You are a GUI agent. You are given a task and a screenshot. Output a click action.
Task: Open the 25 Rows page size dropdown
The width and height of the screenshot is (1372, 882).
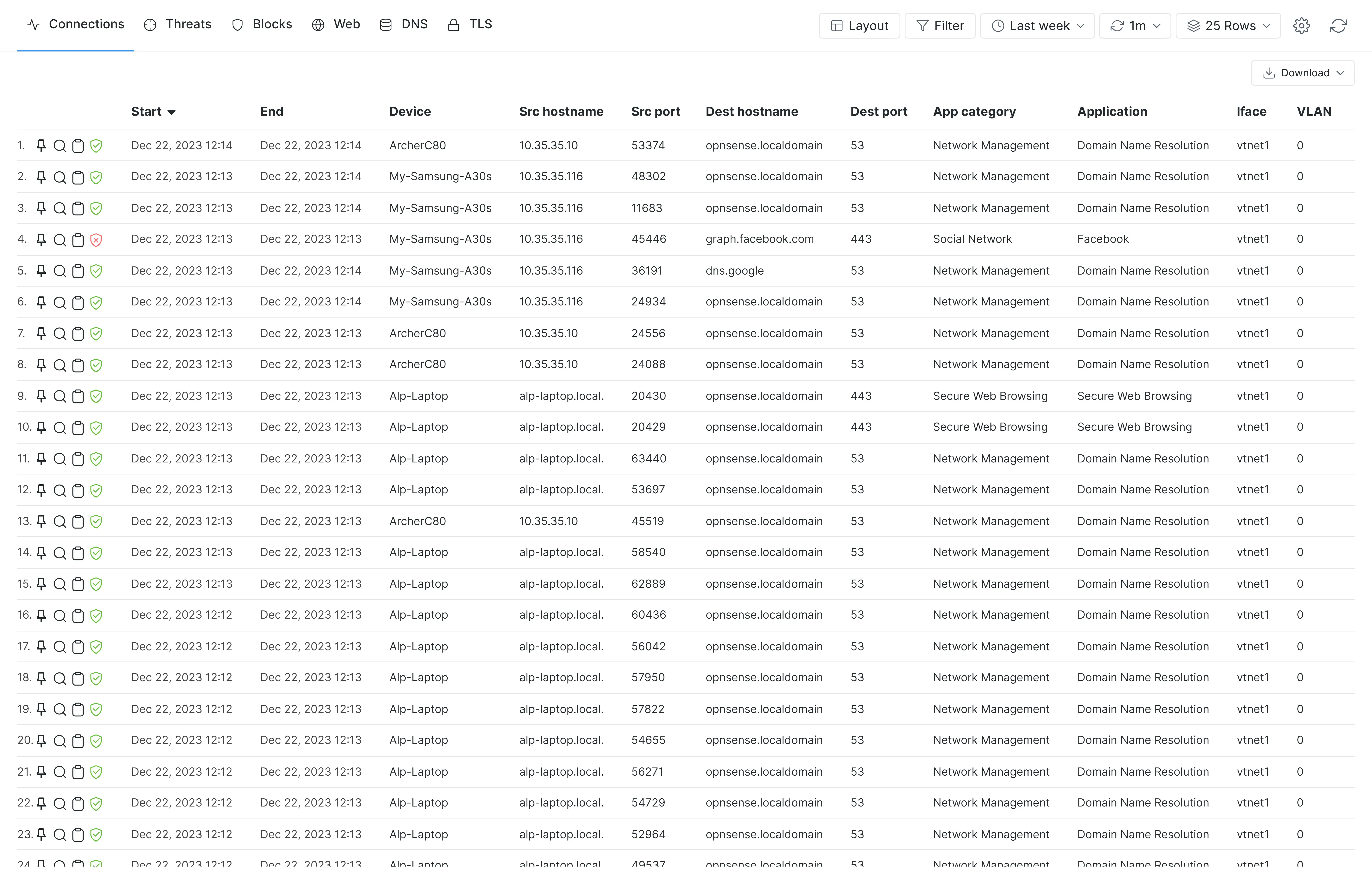click(x=1228, y=26)
